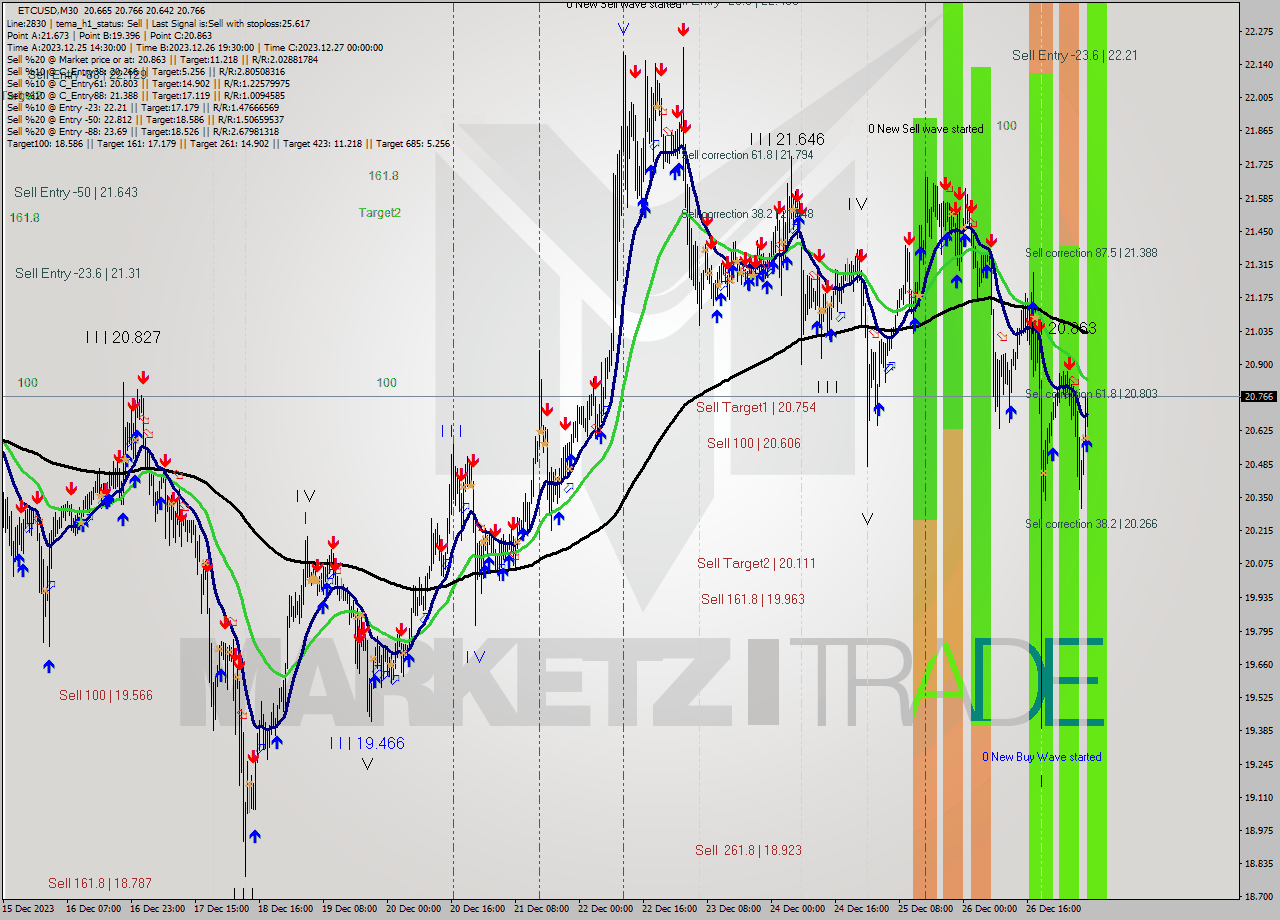Click the green 'Target2' label

coord(380,212)
